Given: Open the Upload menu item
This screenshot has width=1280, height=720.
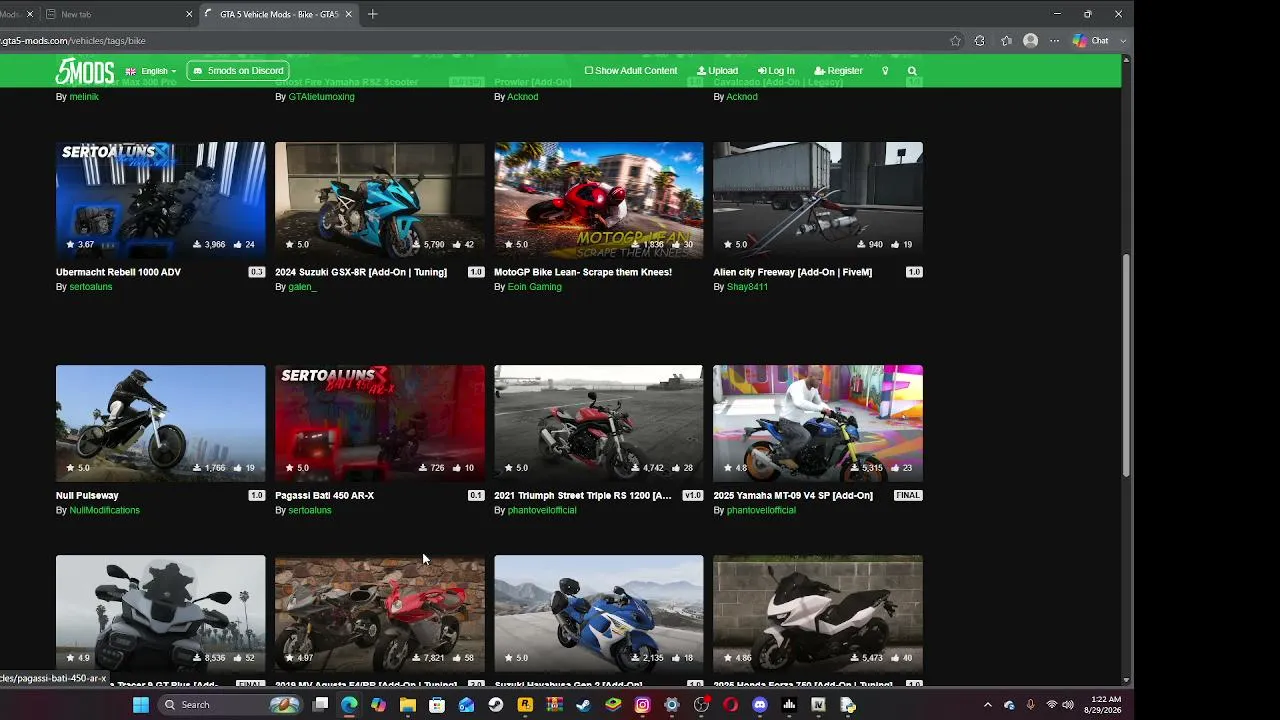Looking at the screenshot, I should [717, 71].
